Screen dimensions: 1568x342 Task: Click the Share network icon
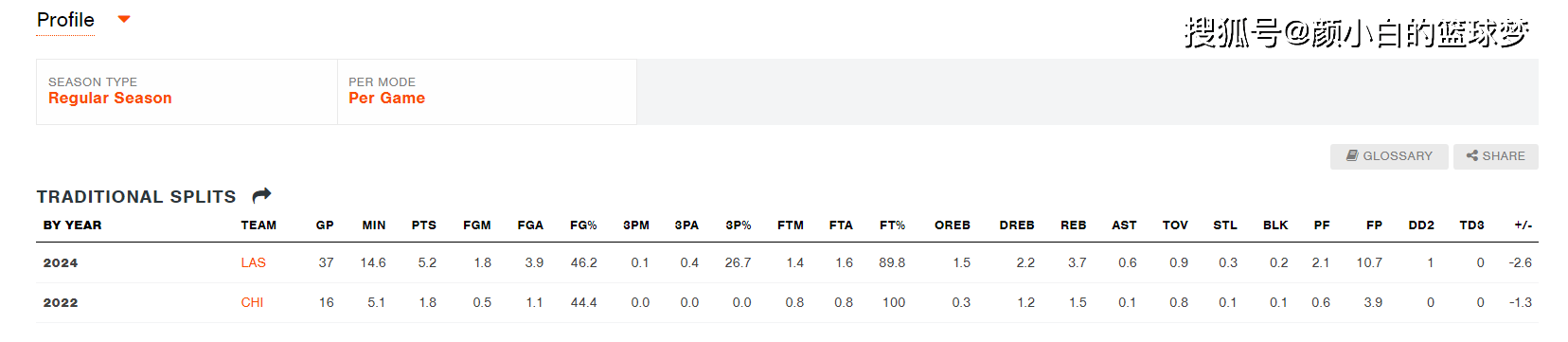1472,156
